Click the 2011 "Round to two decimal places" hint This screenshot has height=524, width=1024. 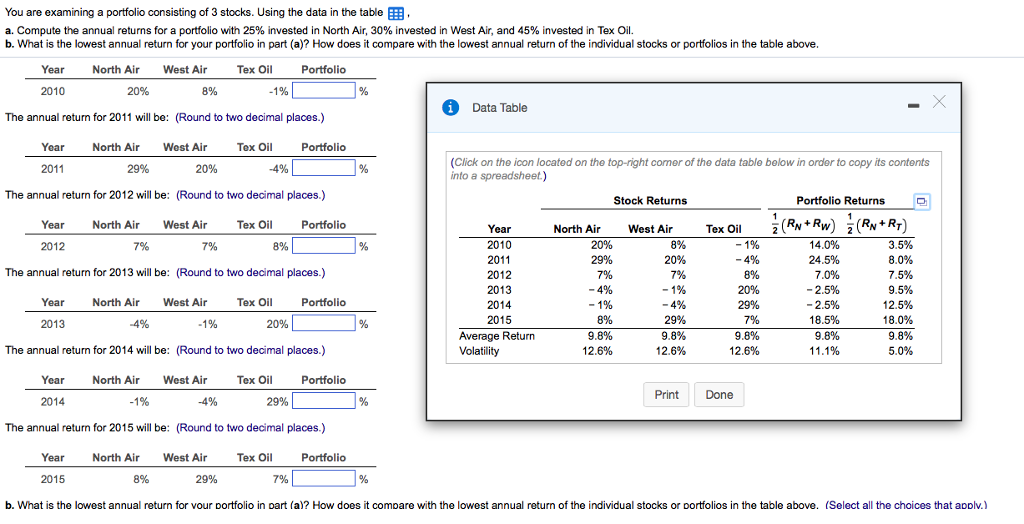tap(250, 118)
